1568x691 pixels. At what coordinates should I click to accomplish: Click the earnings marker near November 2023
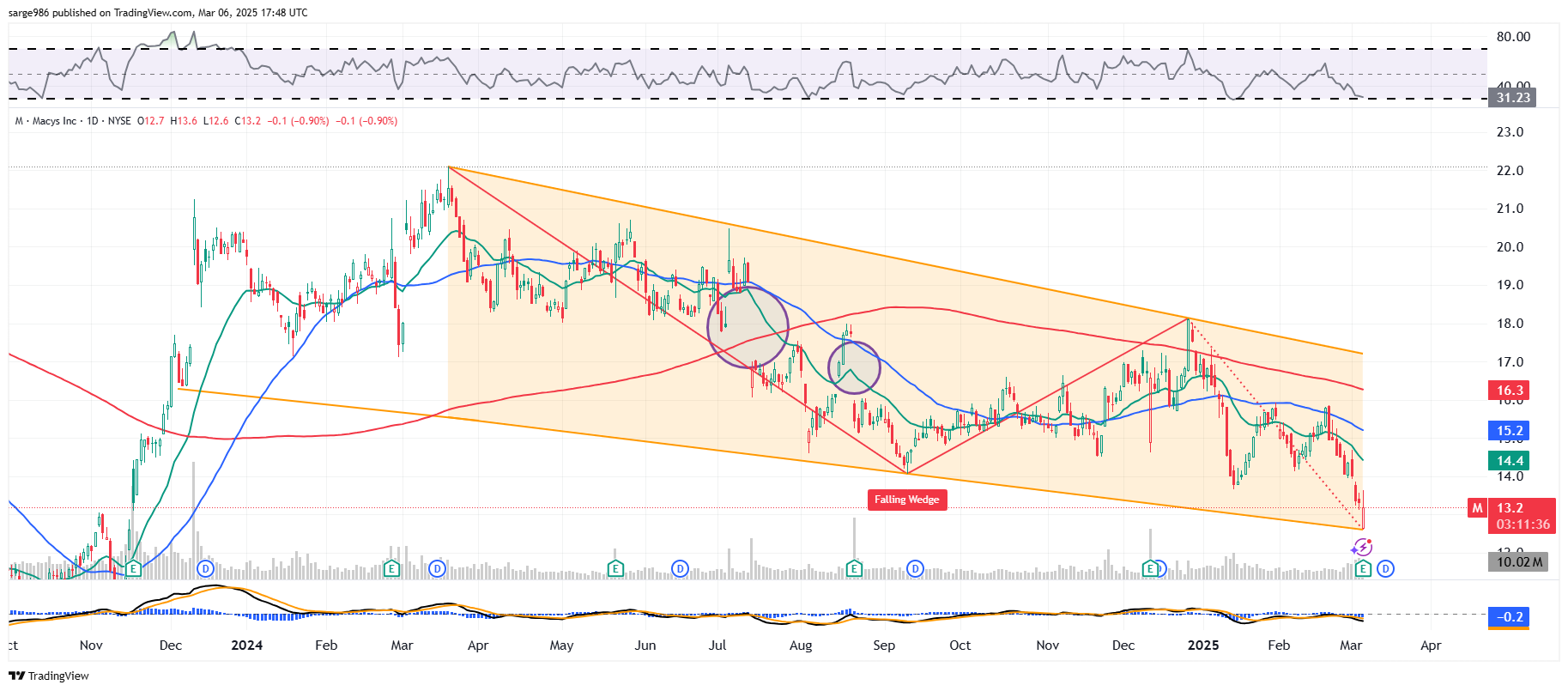coord(133,568)
